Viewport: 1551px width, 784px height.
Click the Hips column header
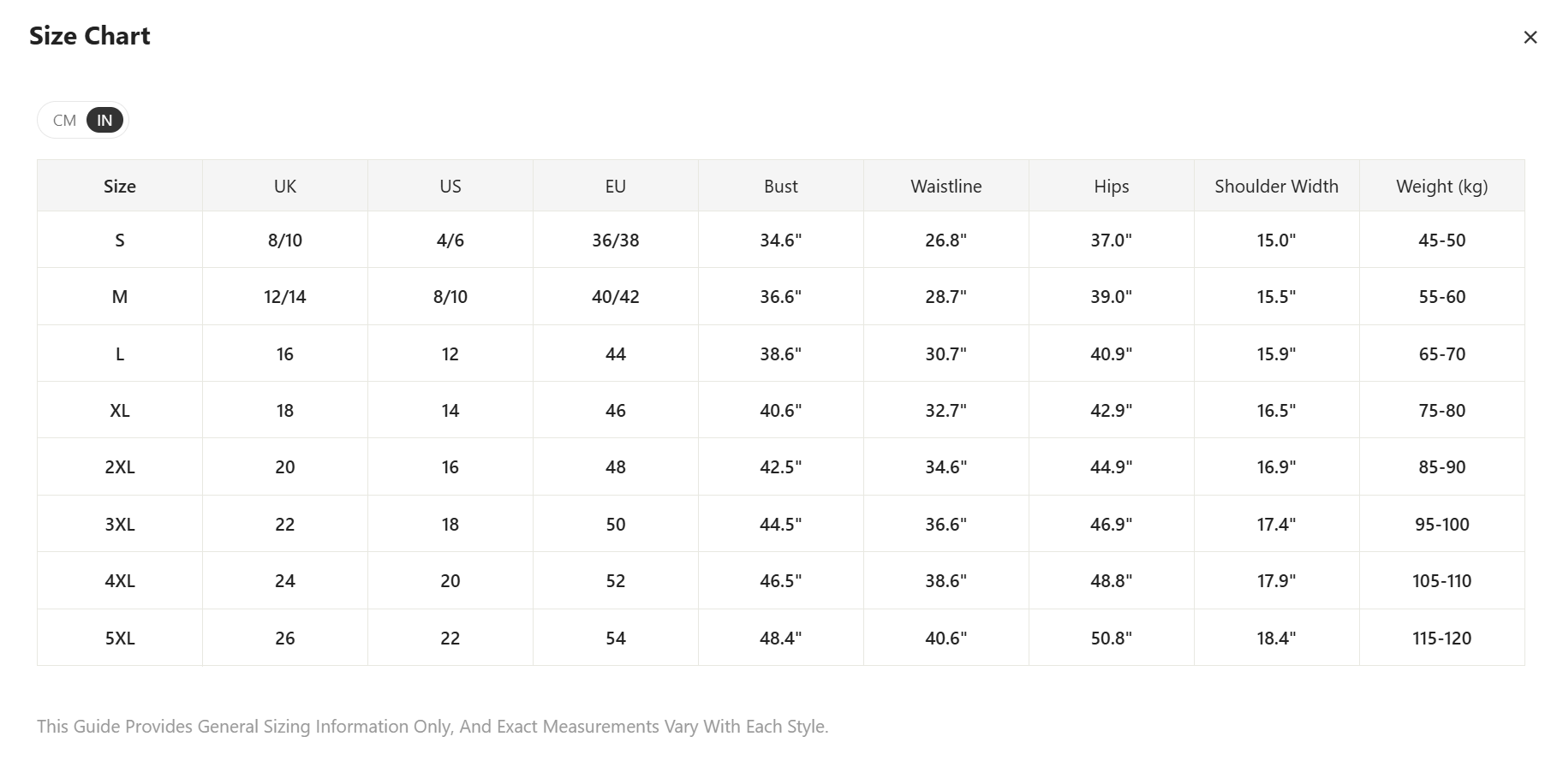(x=1111, y=187)
